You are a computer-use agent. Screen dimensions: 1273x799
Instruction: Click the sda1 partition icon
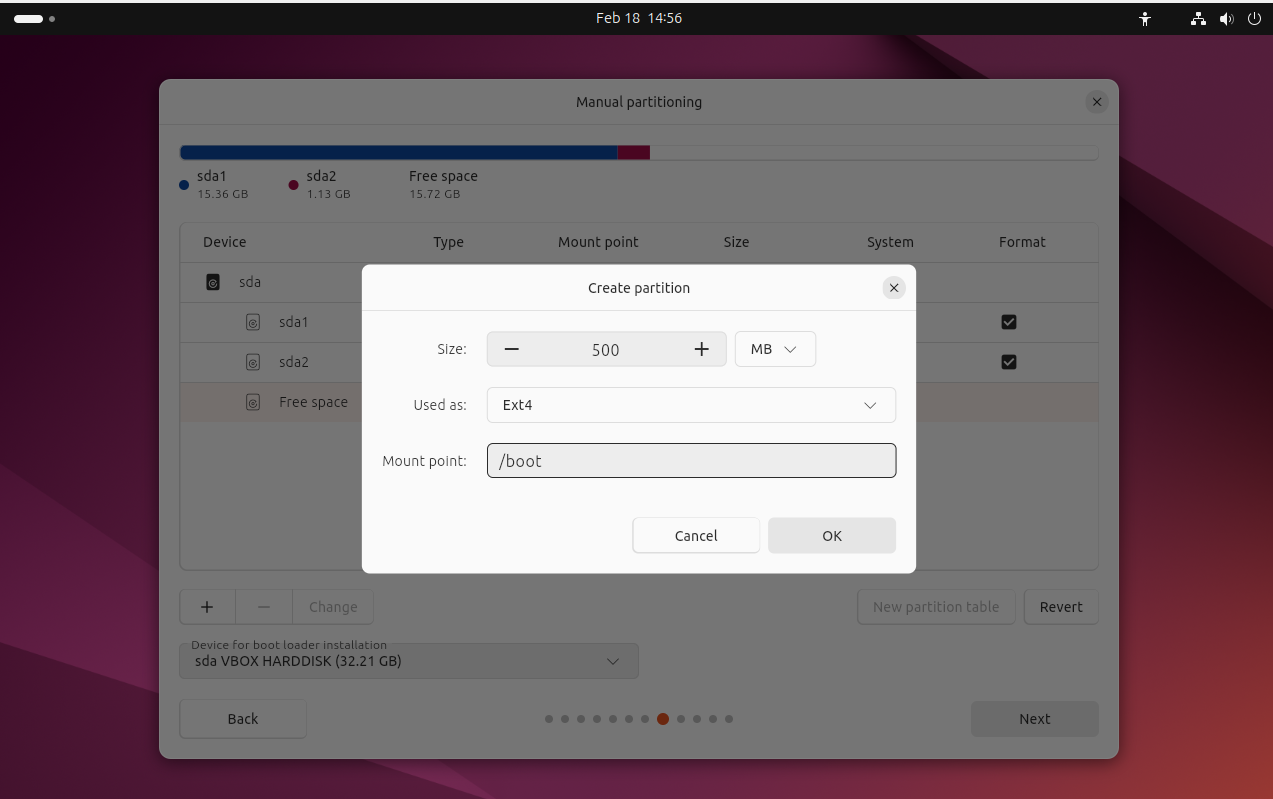coord(253,322)
